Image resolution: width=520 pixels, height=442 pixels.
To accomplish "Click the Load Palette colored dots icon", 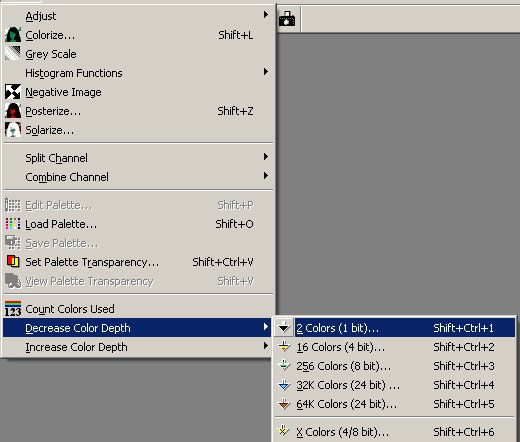I will [13, 224].
